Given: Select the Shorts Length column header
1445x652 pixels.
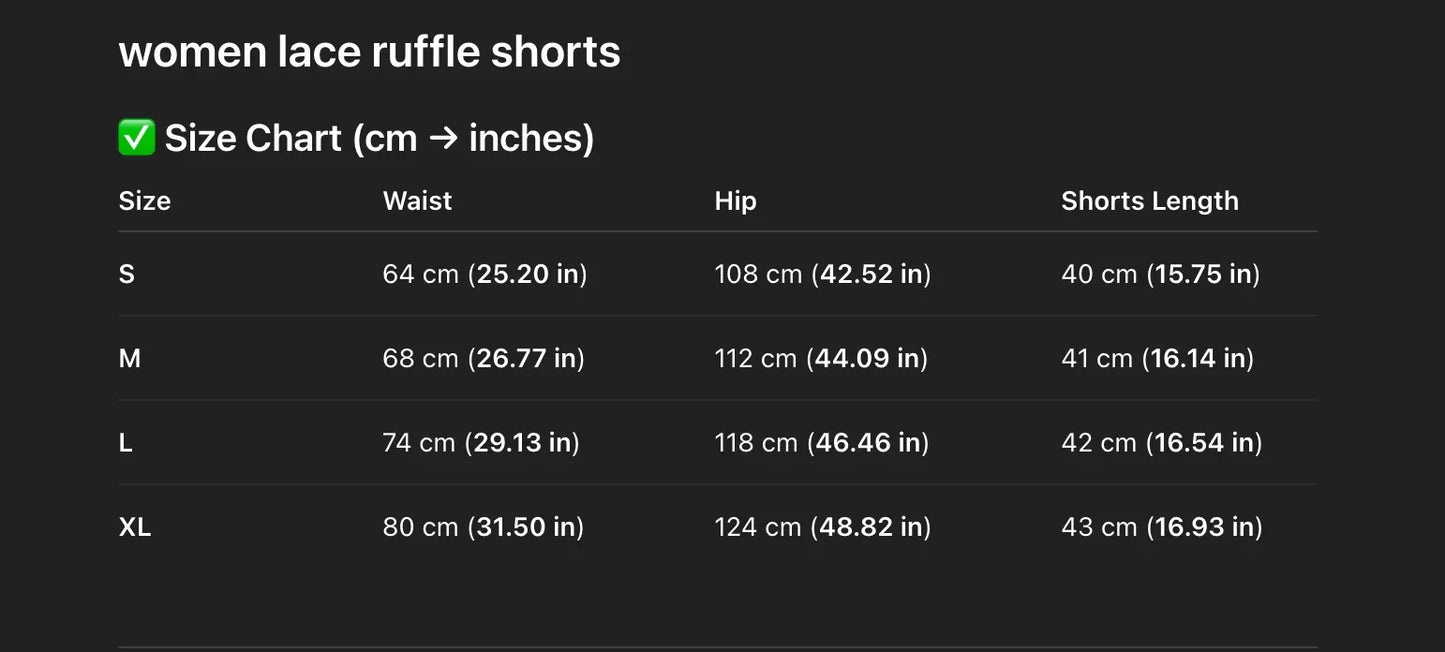Looking at the screenshot, I should (1149, 201).
